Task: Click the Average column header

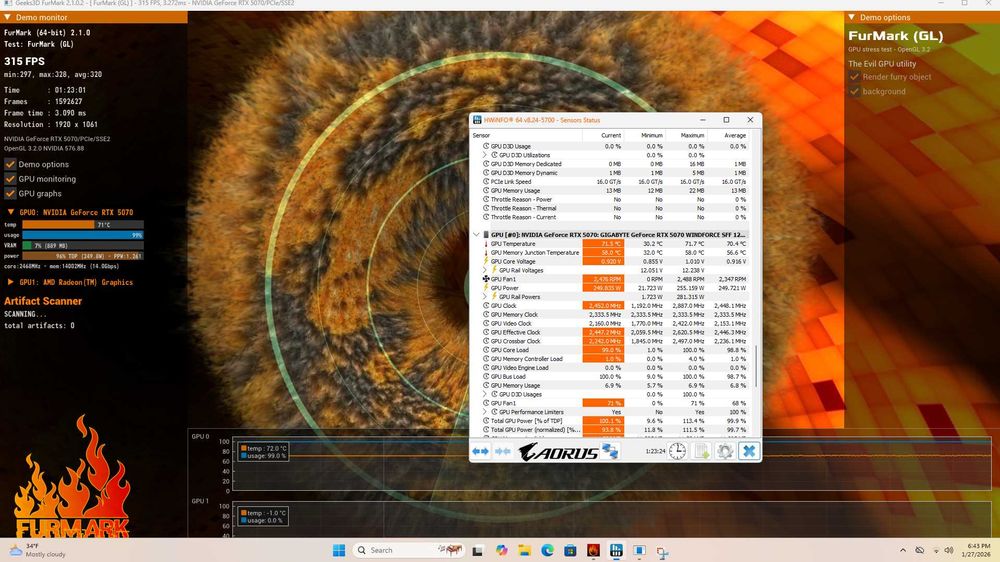Action: click(x=728, y=135)
